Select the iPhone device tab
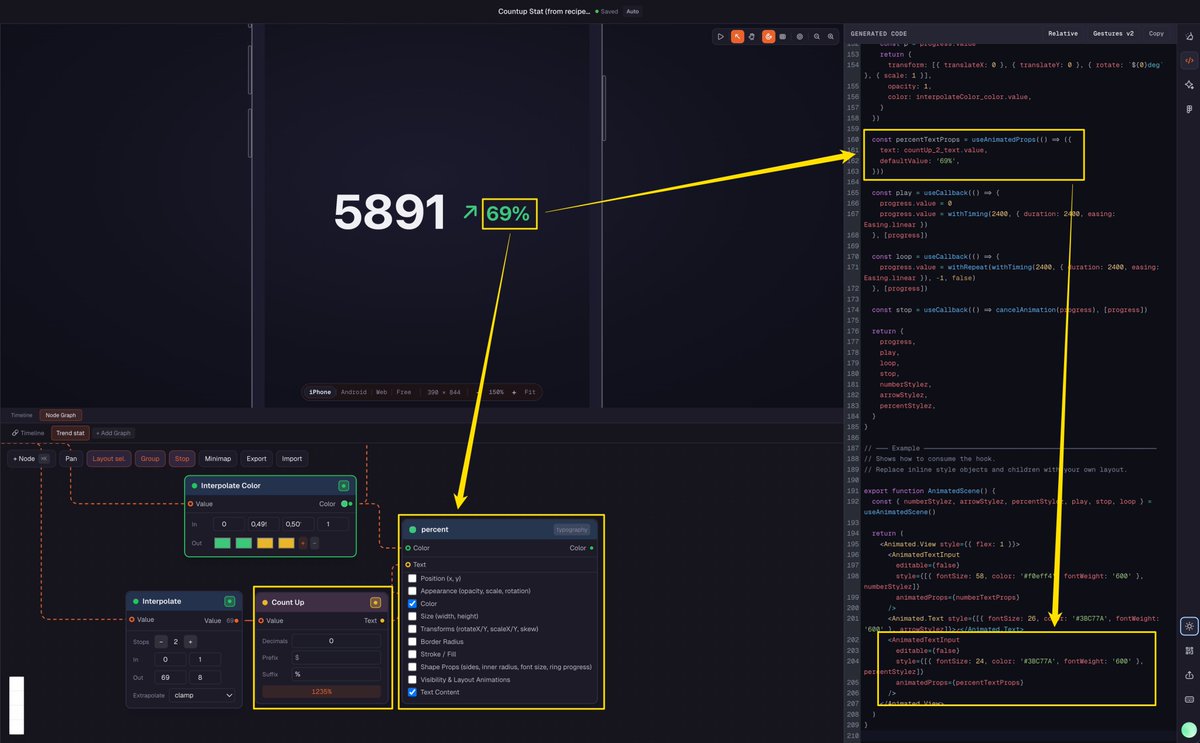This screenshot has height=743, width=1200. click(x=320, y=392)
